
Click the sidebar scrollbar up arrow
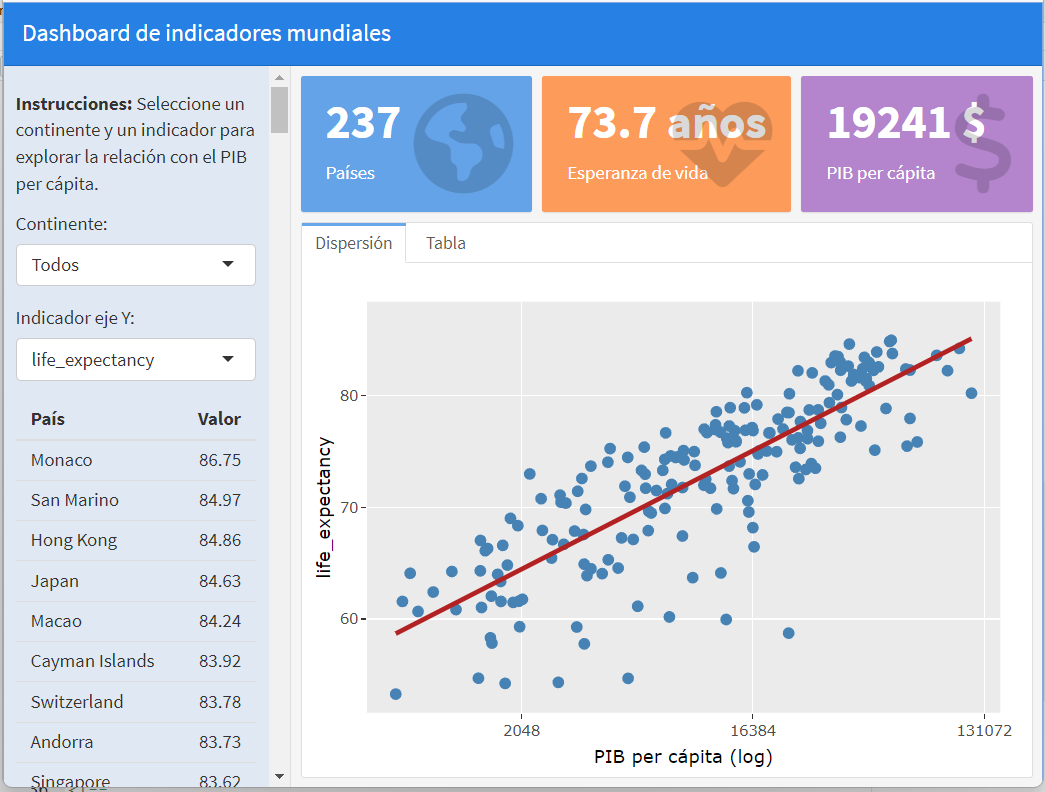279,78
